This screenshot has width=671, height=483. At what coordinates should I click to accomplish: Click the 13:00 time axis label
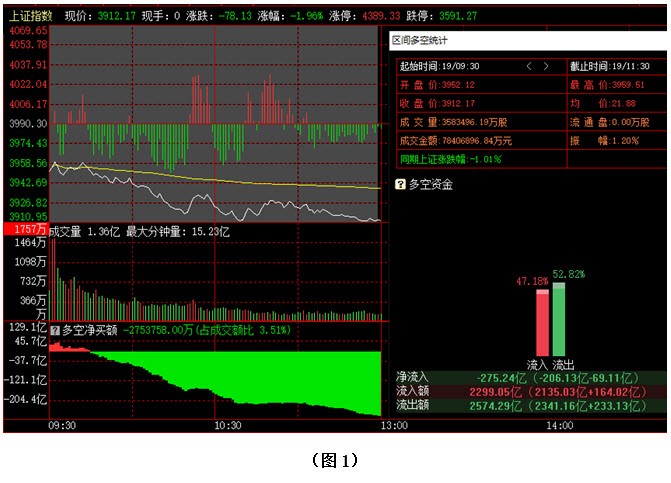(x=394, y=426)
